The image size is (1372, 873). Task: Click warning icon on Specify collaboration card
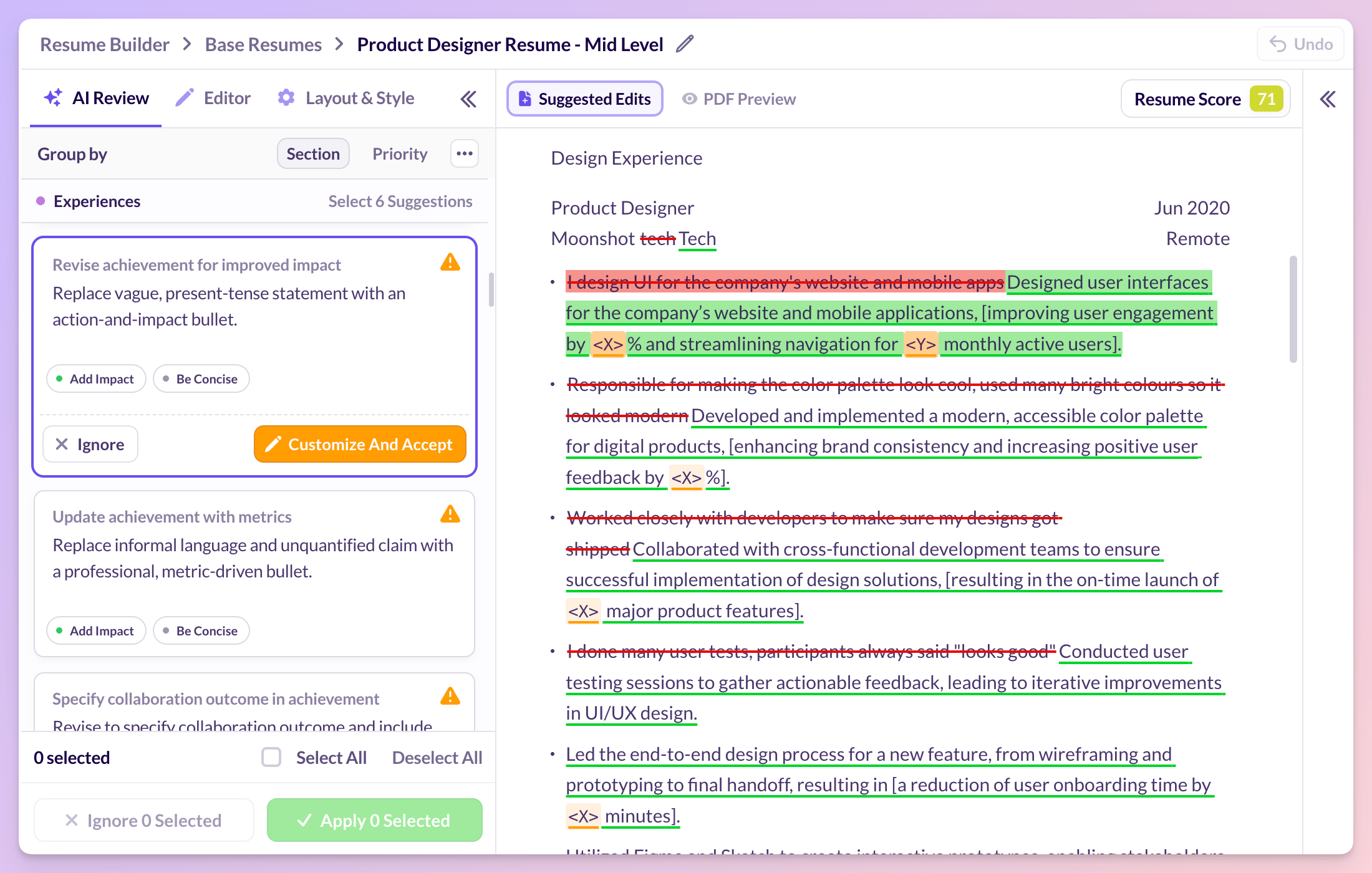click(450, 697)
